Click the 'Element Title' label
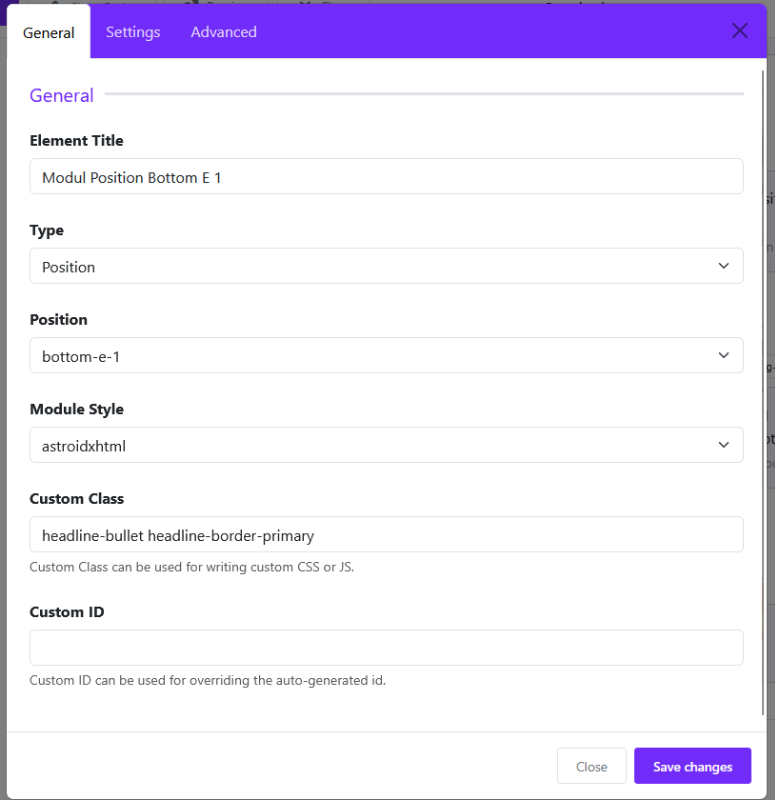This screenshot has height=800, width=775. [x=77, y=141]
